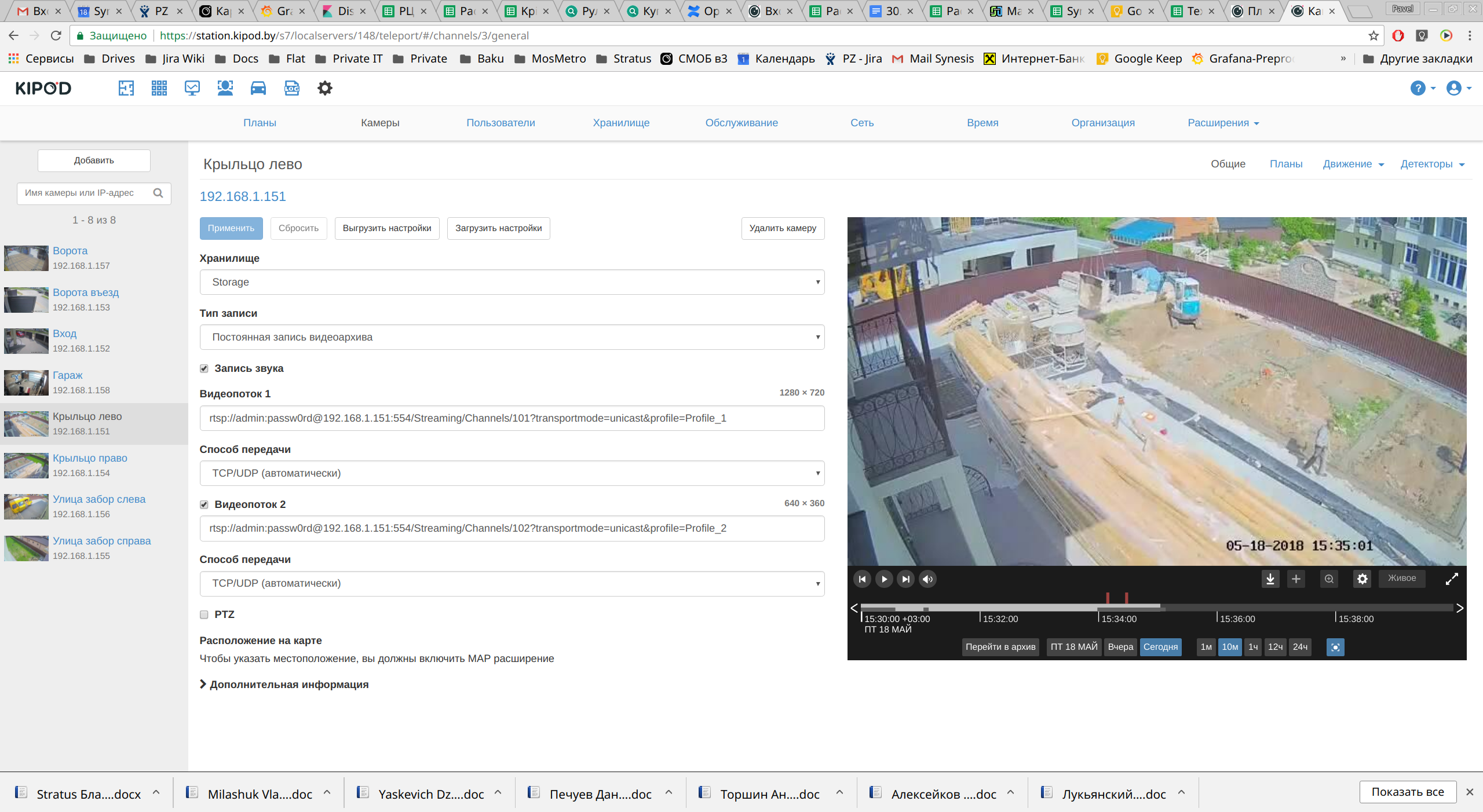The width and height of the screenshot is (1483, 812).
Task: Switch to the Организация tab
Action: (x=1103, y=123)
